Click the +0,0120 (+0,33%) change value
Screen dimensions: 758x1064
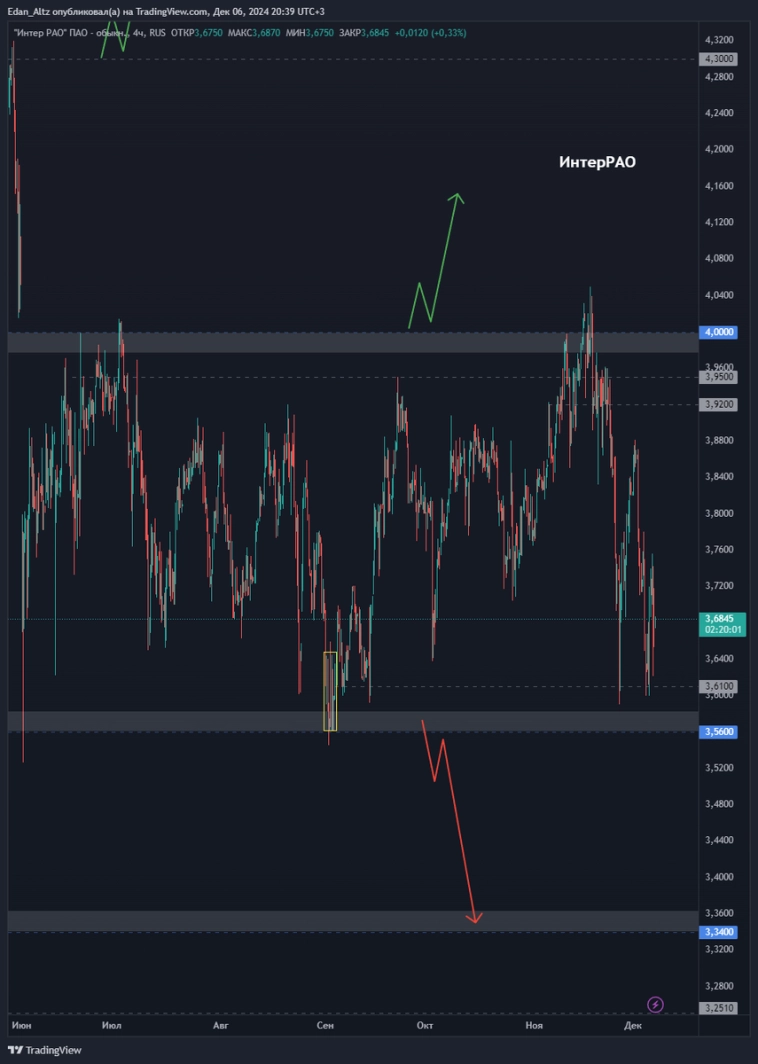coord(431,33)
